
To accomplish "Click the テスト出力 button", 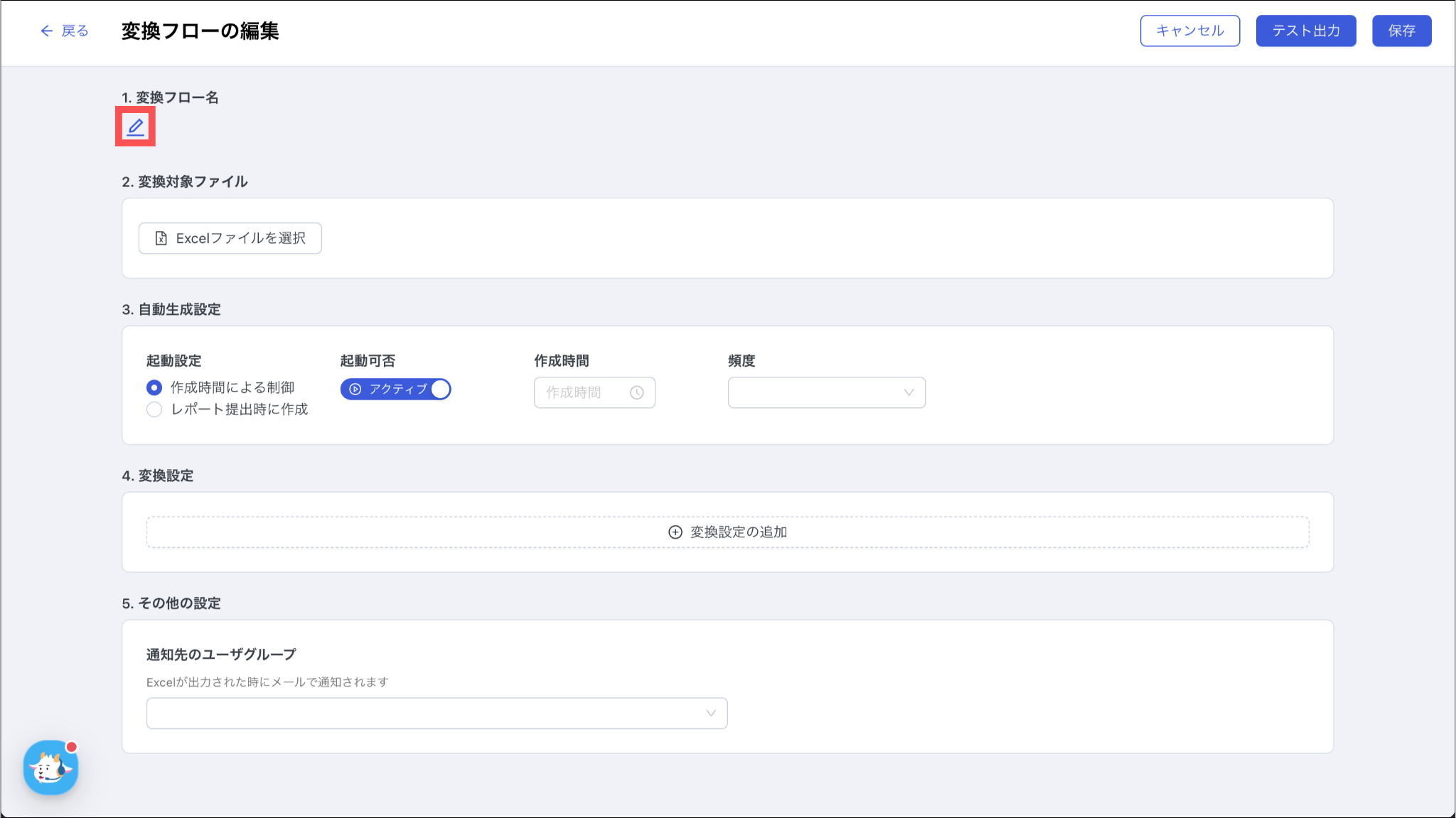I will click(1305, 31).
